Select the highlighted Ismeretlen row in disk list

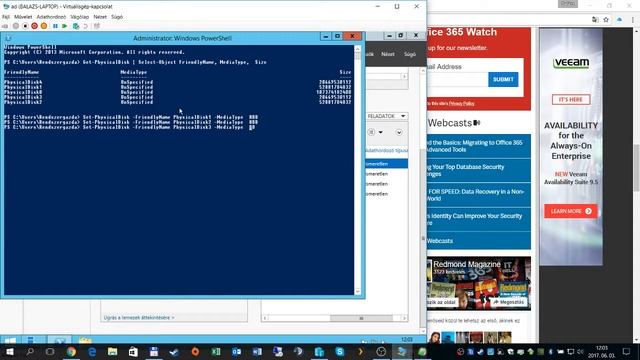pos(386,164)
